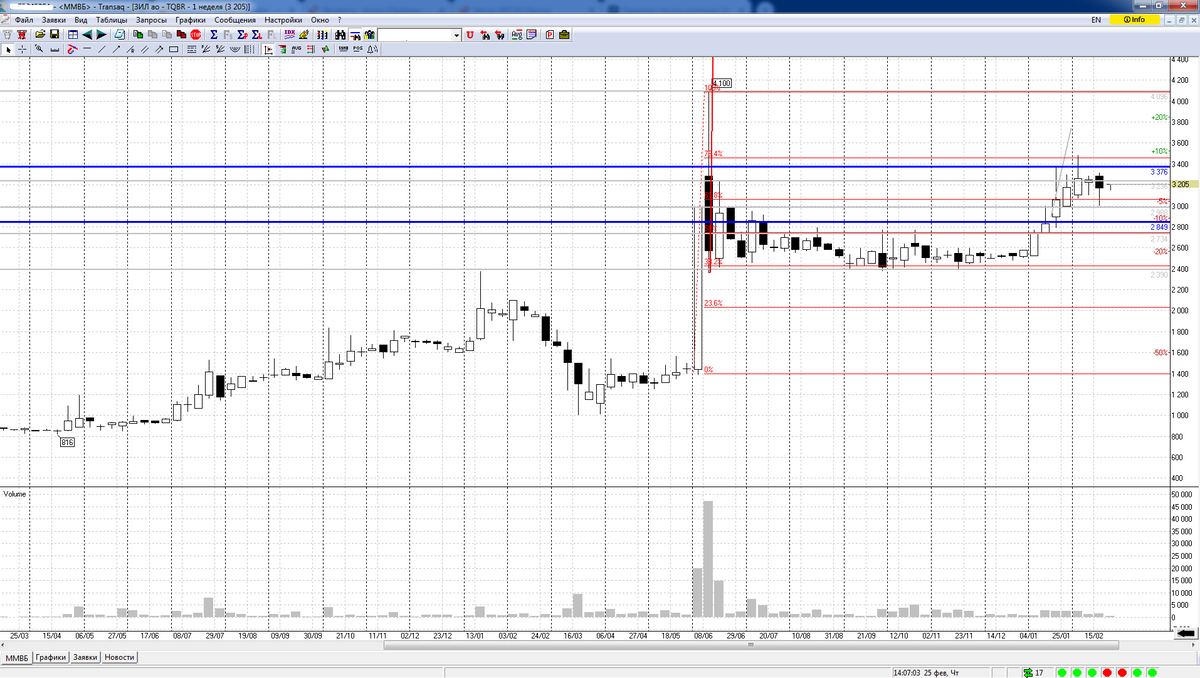
Task: Click the EN language indicator
Action: [x=1096, y=19]
